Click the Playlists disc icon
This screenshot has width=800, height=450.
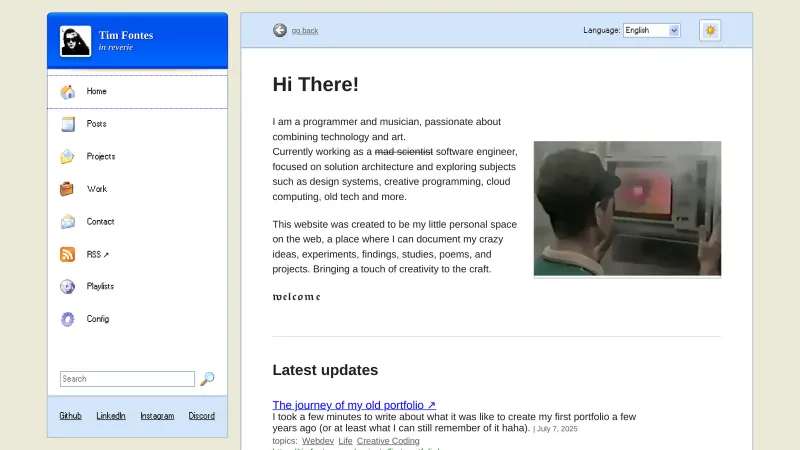tap(68, 287)
